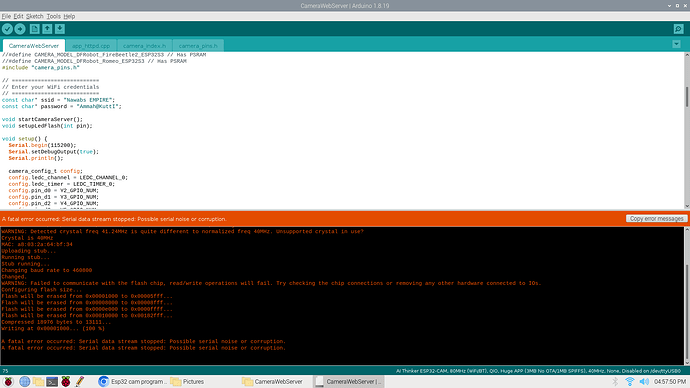Click the config.pin_d0 = Y2_GPIO_NUM line
This screenshot has width=690, height=388.
(x=54, y=190)
